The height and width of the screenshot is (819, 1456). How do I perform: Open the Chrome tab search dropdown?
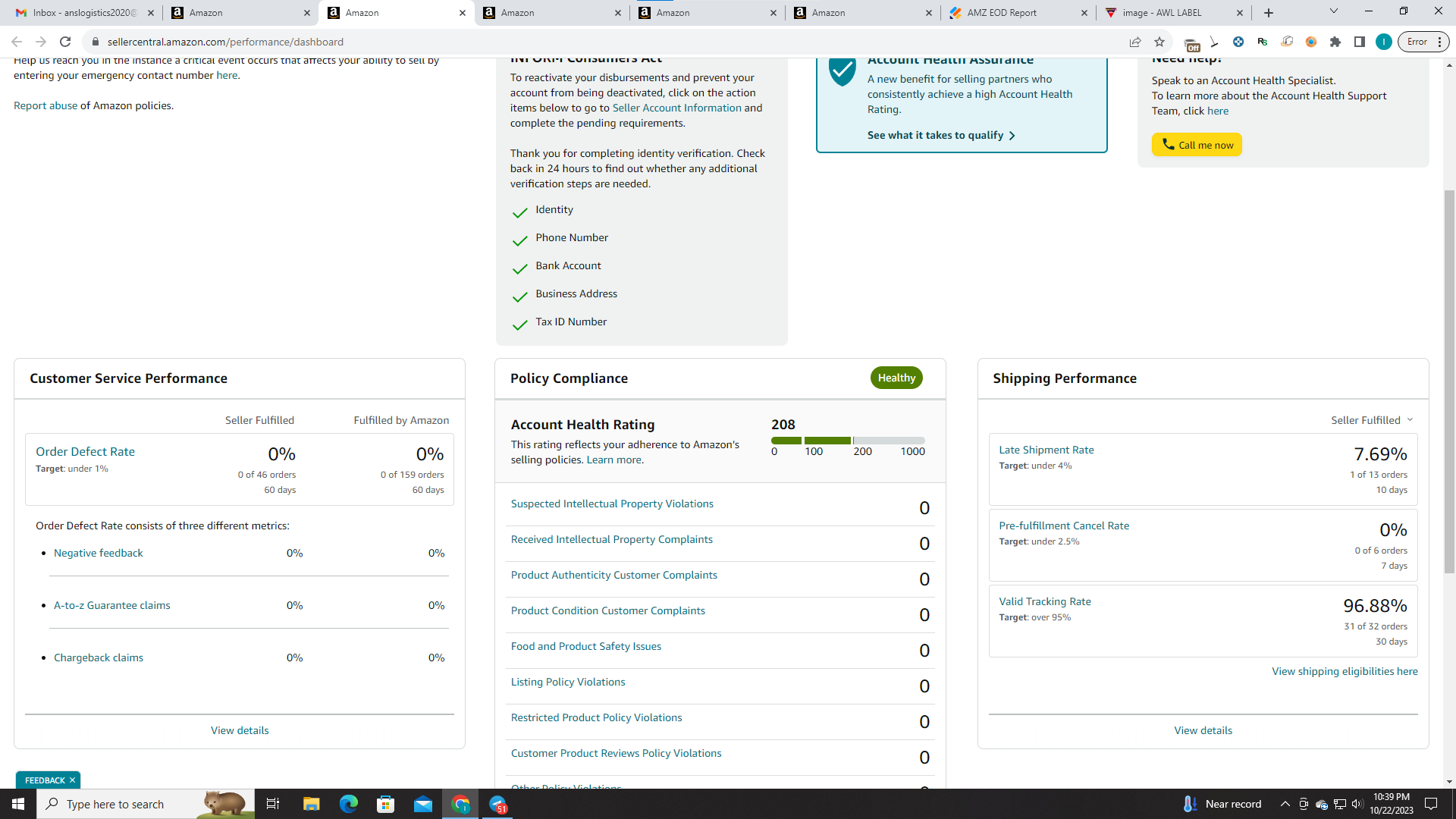tap(1334, 11)
